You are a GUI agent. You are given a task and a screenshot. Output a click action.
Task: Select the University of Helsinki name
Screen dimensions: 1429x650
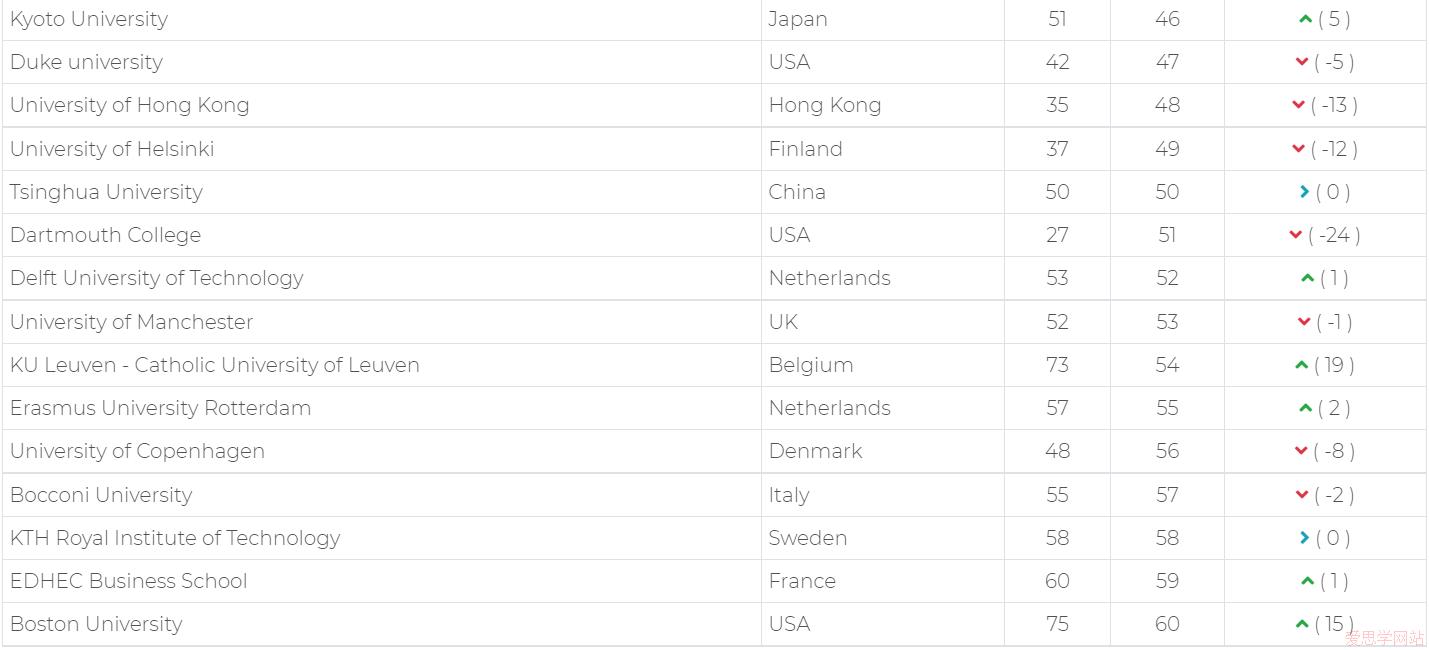click(x=112, y=149)
